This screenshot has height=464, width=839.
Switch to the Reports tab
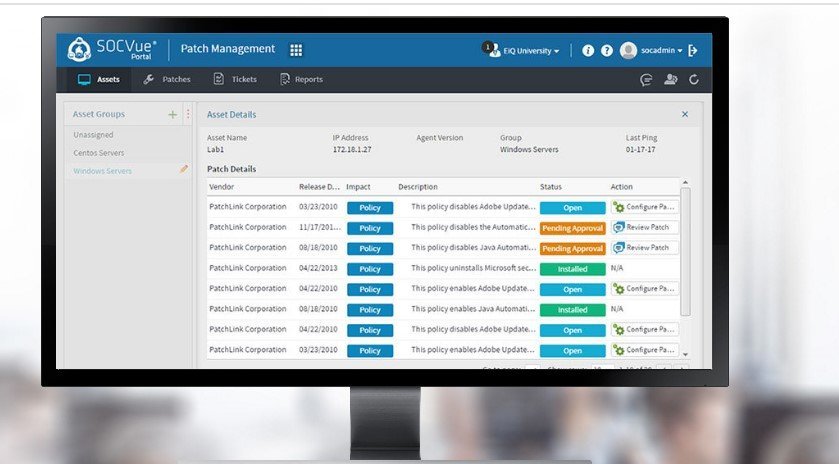(x=301, y=80)
